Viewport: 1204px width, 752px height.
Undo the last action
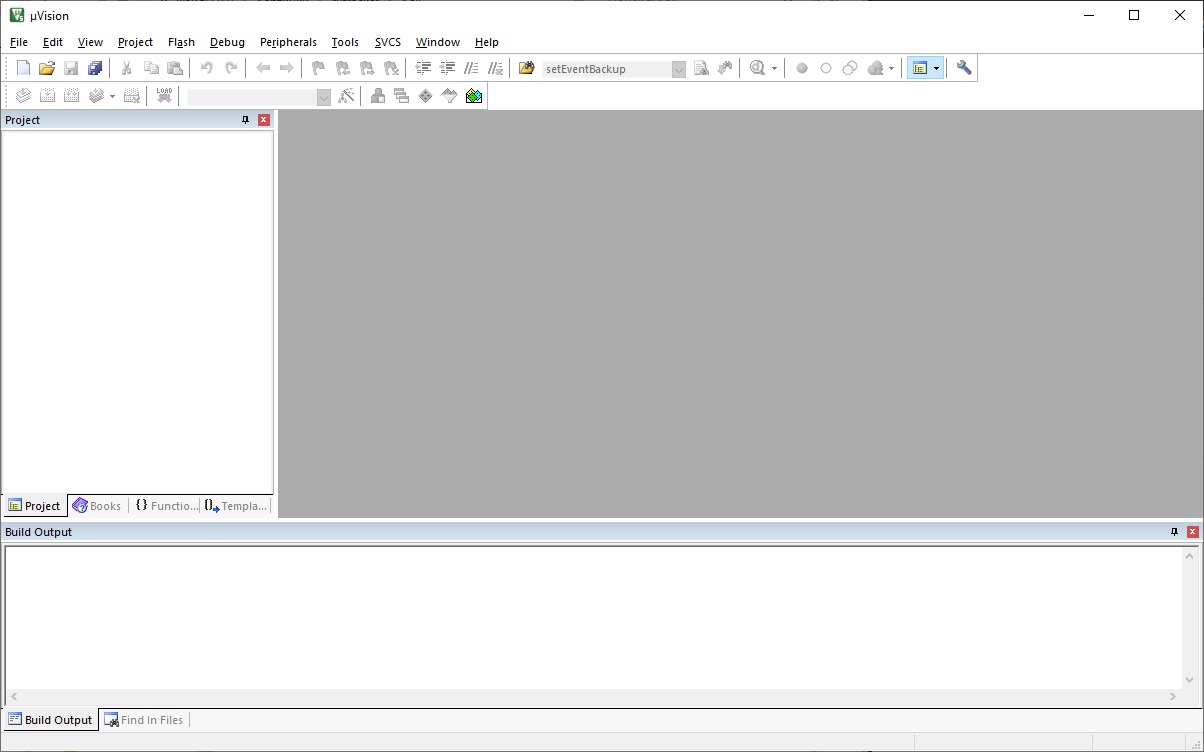(x=207, y=68)
